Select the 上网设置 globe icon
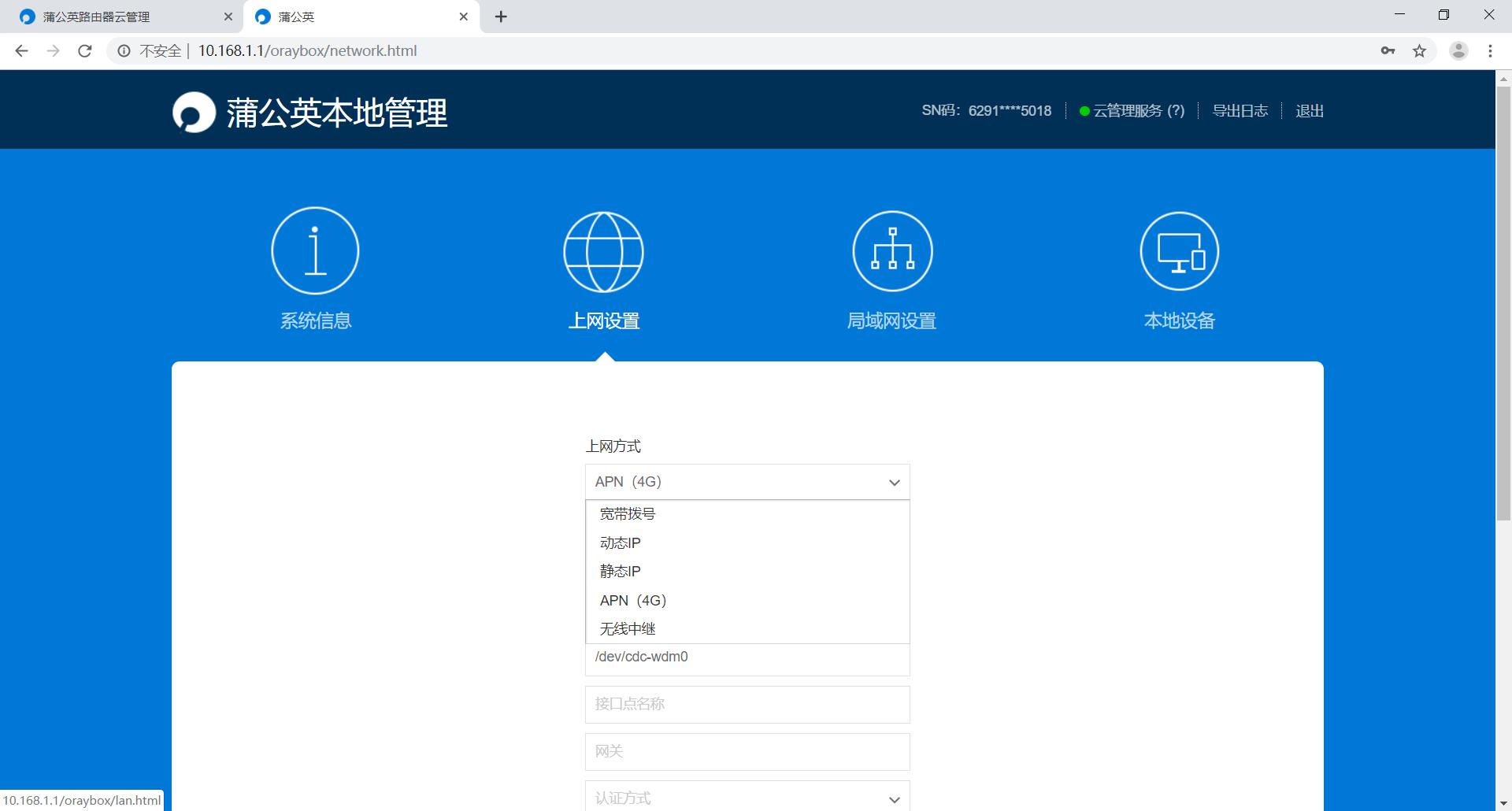This screenshot has height=811, width=1512. tap(603, 252)
